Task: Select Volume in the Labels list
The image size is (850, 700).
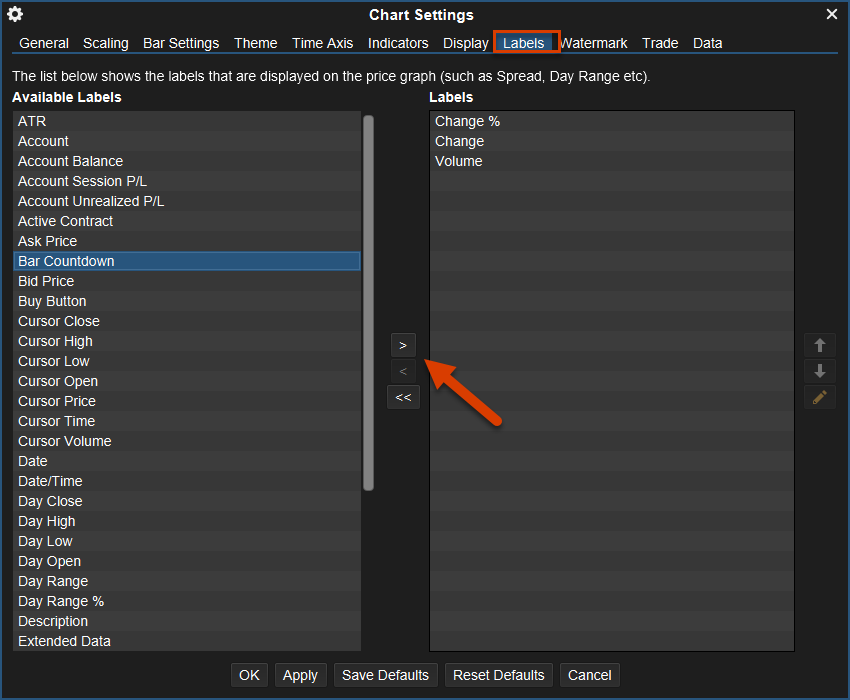Action: (459, 161)
